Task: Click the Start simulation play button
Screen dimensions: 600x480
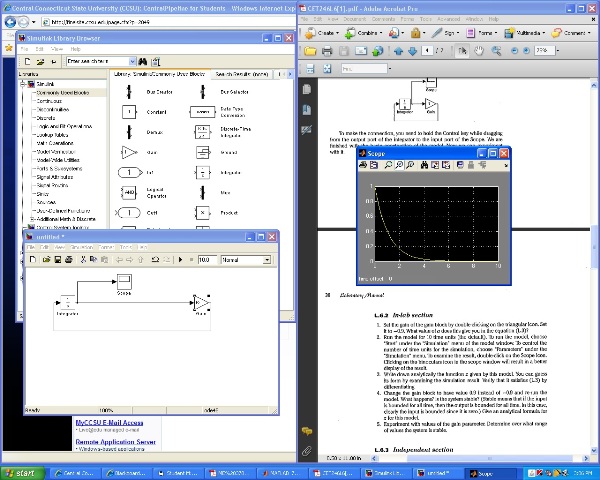Action: (180, 260)
